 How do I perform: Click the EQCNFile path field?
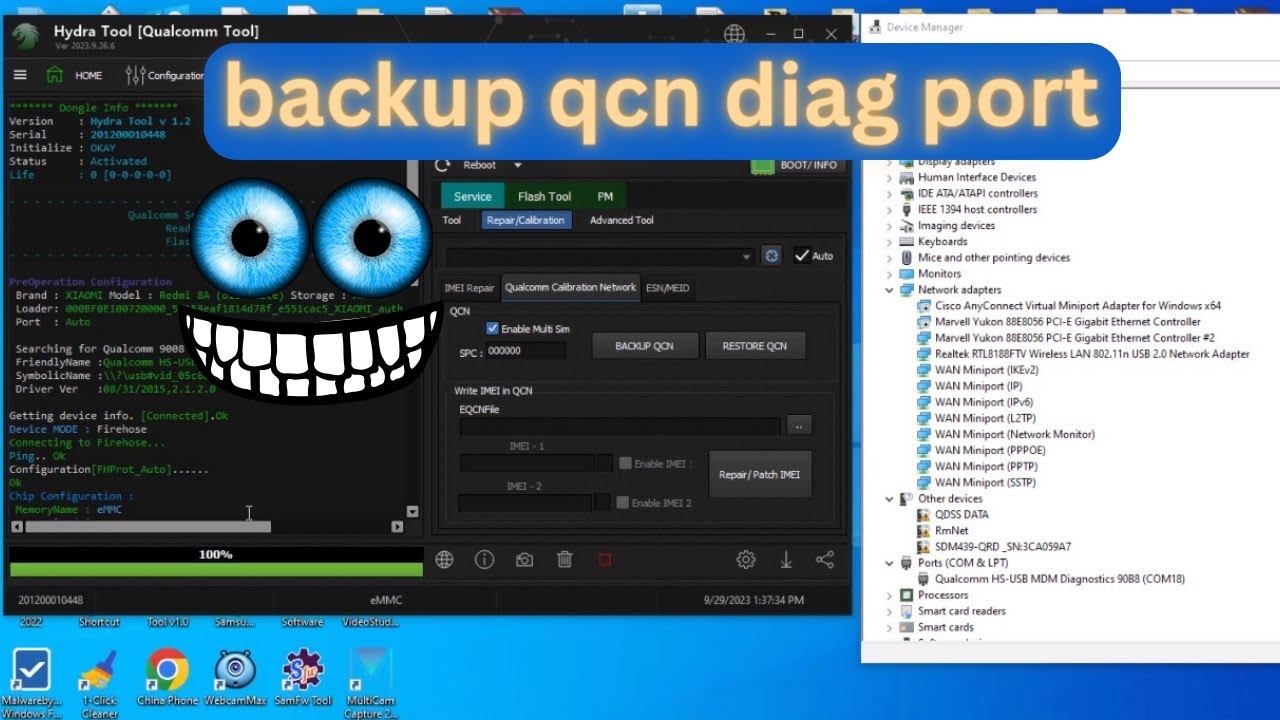(620, 426)
